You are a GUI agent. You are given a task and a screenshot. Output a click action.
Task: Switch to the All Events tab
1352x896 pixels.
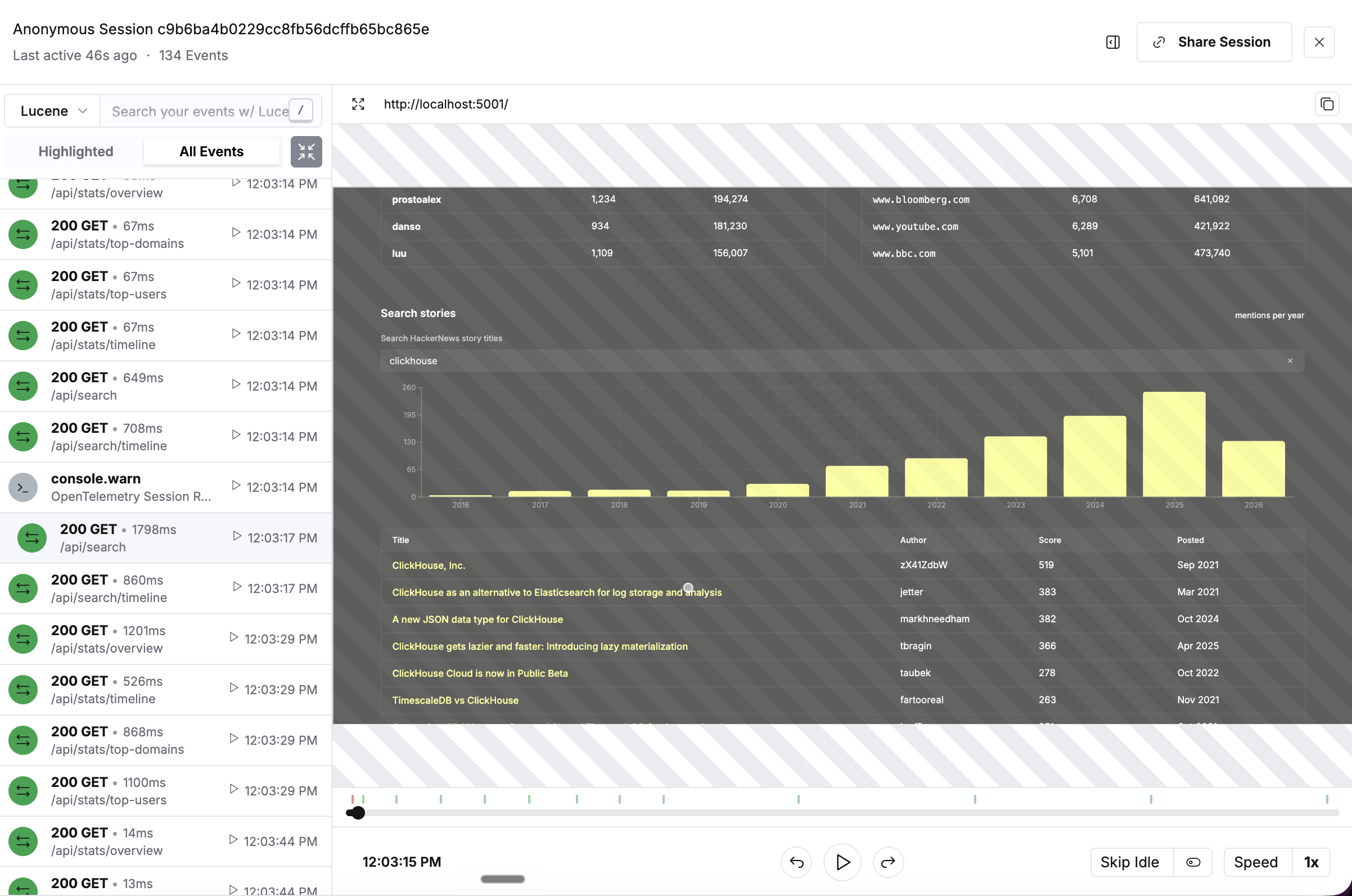point(211,151)
